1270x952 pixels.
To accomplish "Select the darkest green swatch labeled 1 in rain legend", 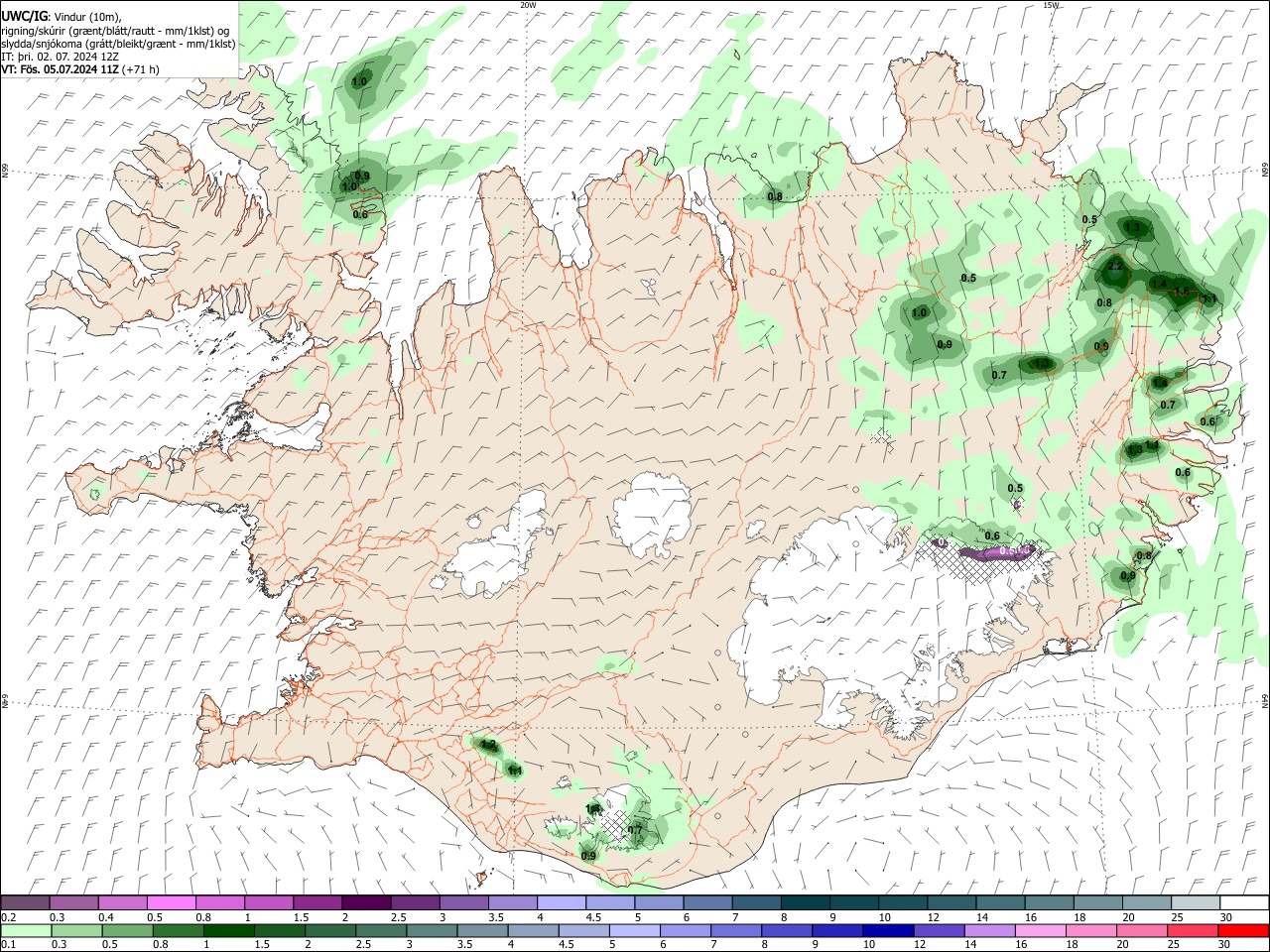I will coord(228,931).
